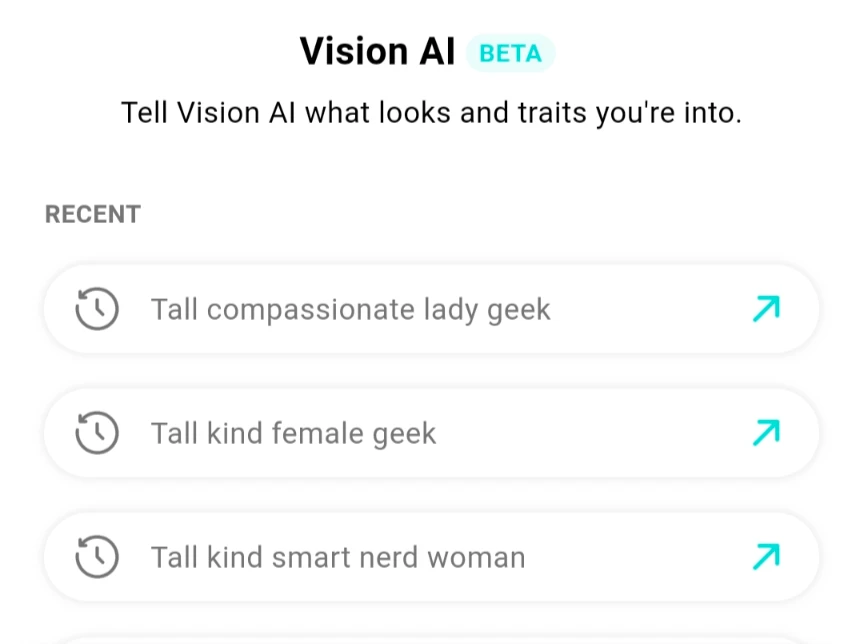
Task: Click history icon beside 'Tall compassionate lady geek'
Action: (x=97, y=309)
